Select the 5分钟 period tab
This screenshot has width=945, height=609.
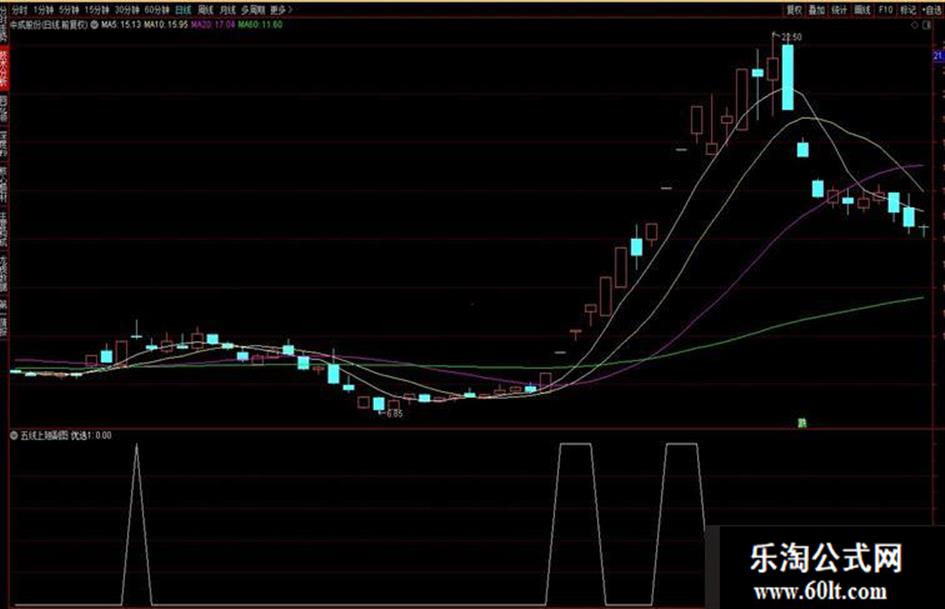click(x=69, y=10)
